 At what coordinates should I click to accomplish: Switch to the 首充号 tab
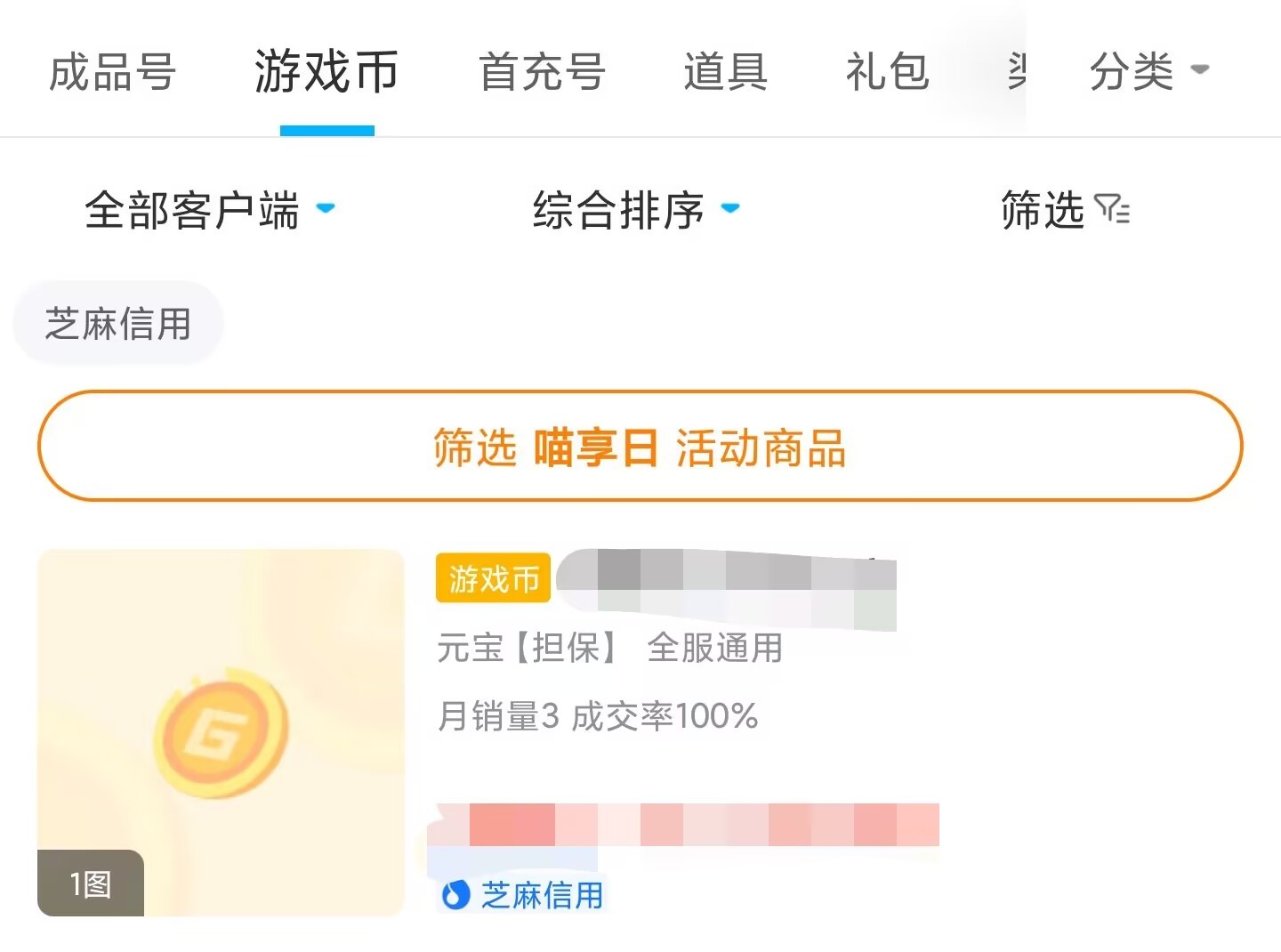tap(542, 72)
